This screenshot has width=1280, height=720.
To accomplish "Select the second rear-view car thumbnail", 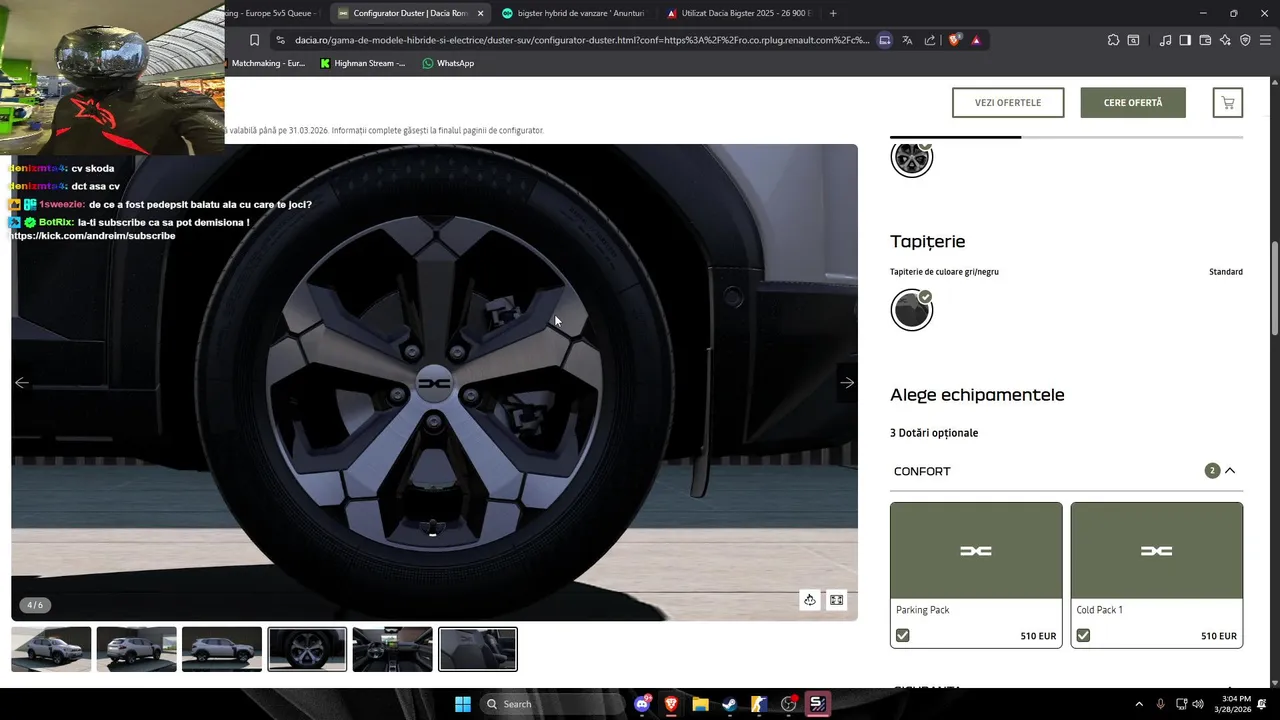I will (x=137, y=649).
